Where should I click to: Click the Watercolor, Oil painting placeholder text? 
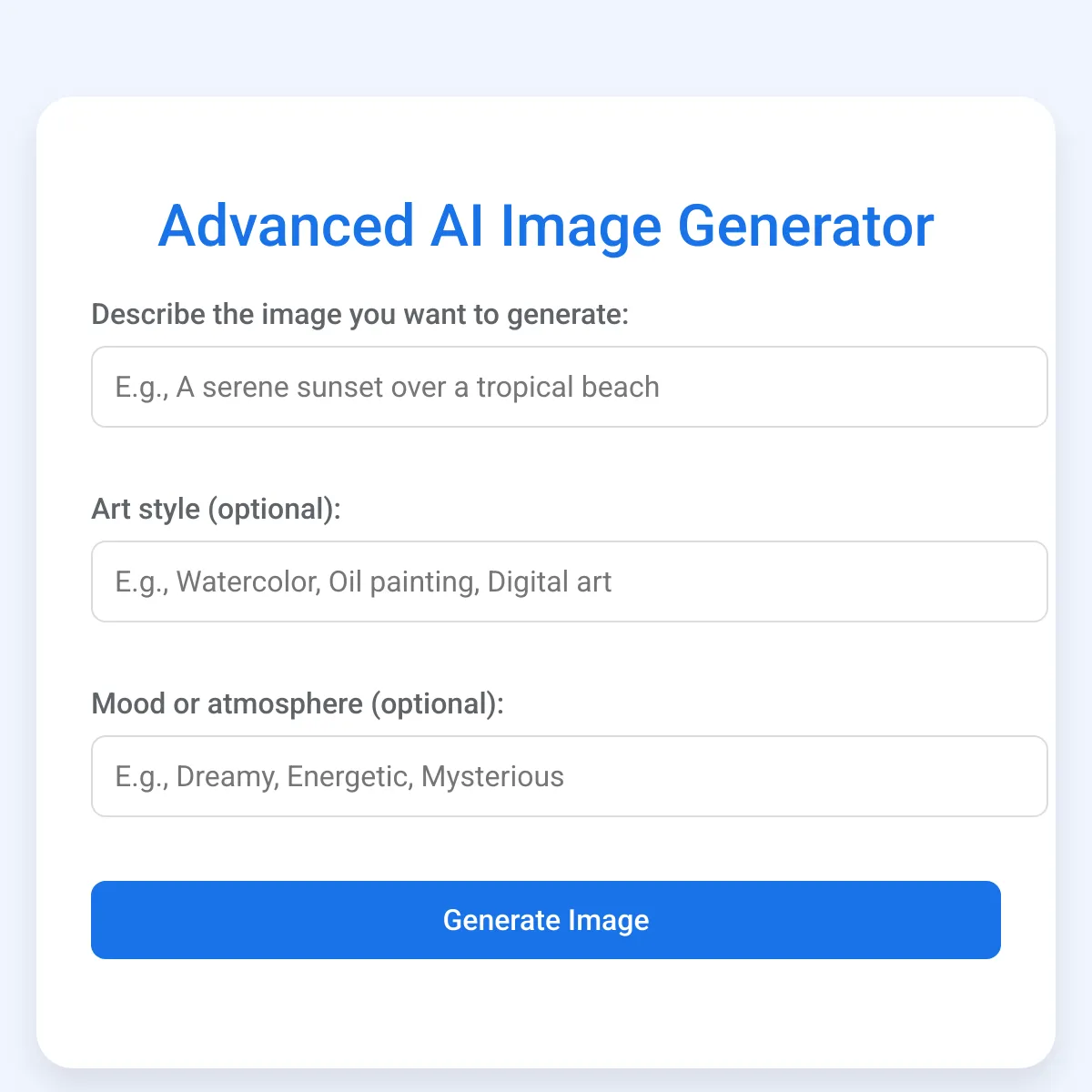point(363,581)
